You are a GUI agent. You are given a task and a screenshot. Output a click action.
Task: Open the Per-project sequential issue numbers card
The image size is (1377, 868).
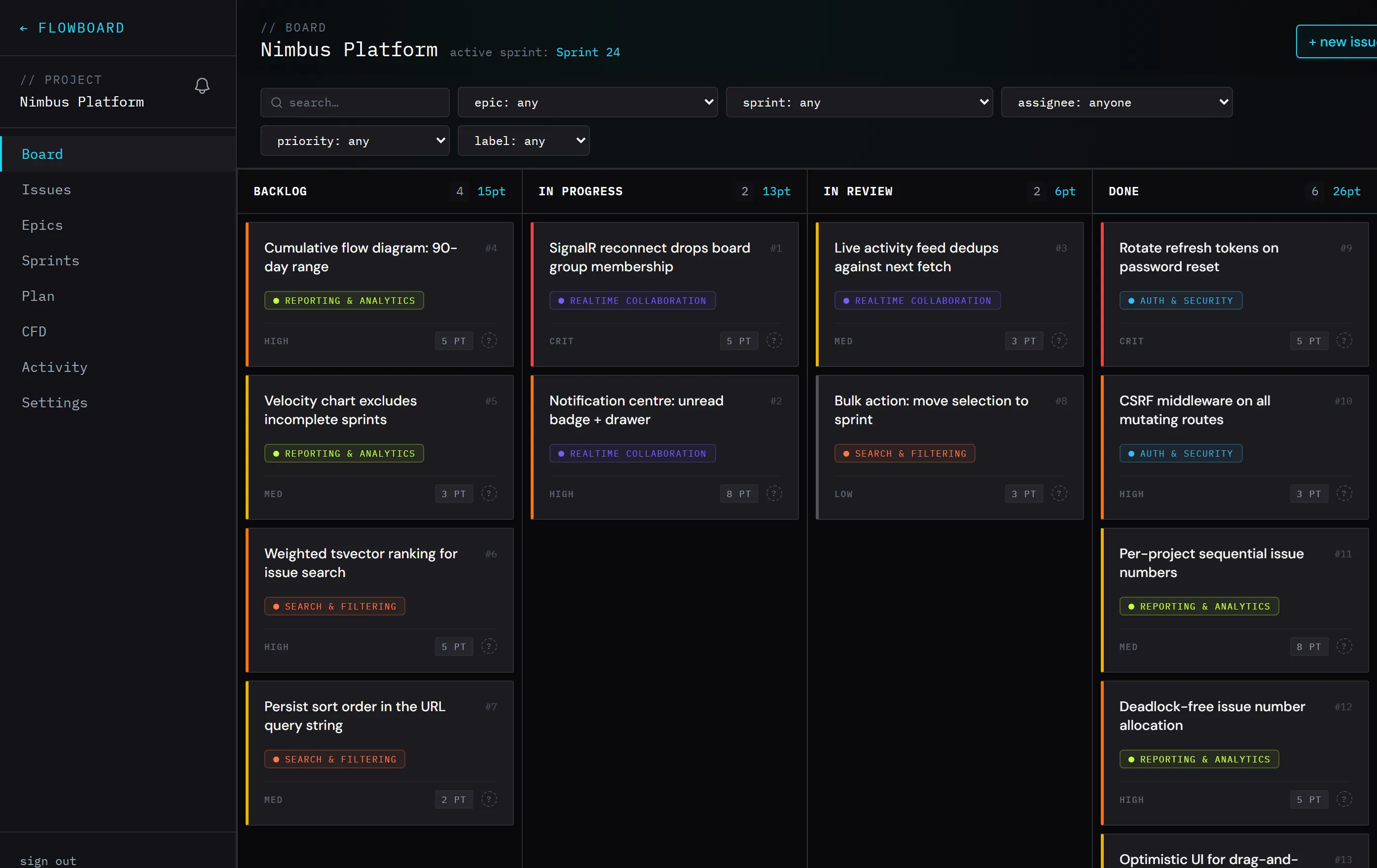click(1234, 600)
